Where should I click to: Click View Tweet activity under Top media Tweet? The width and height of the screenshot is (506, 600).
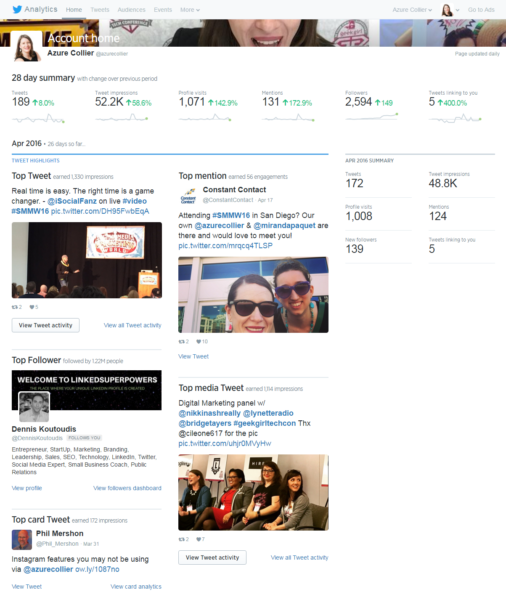(x=212, y=558)
